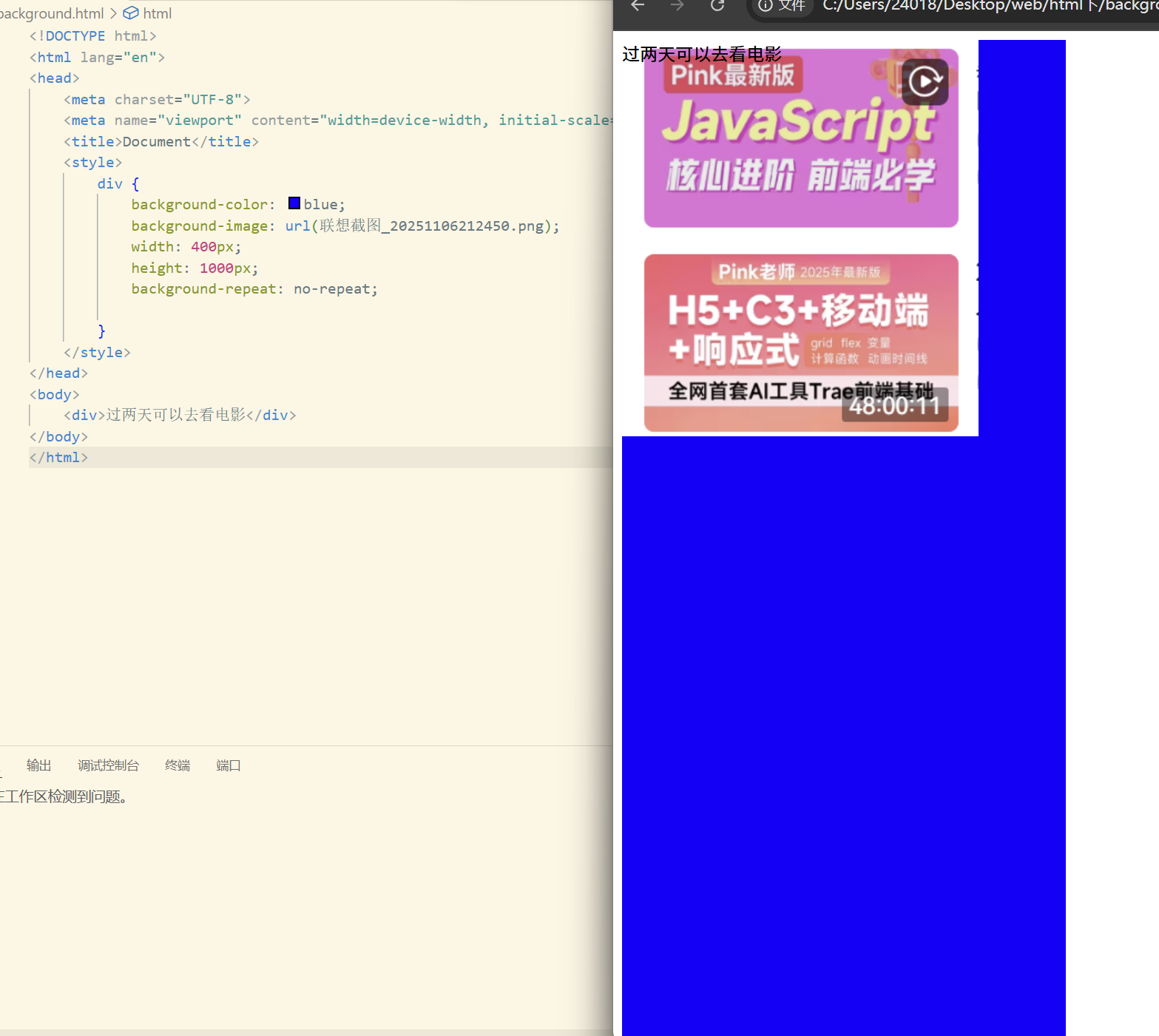Place cursor on html lang="en" line
The width and height of the screenshot is (1159, 1036).
(97, 57)
